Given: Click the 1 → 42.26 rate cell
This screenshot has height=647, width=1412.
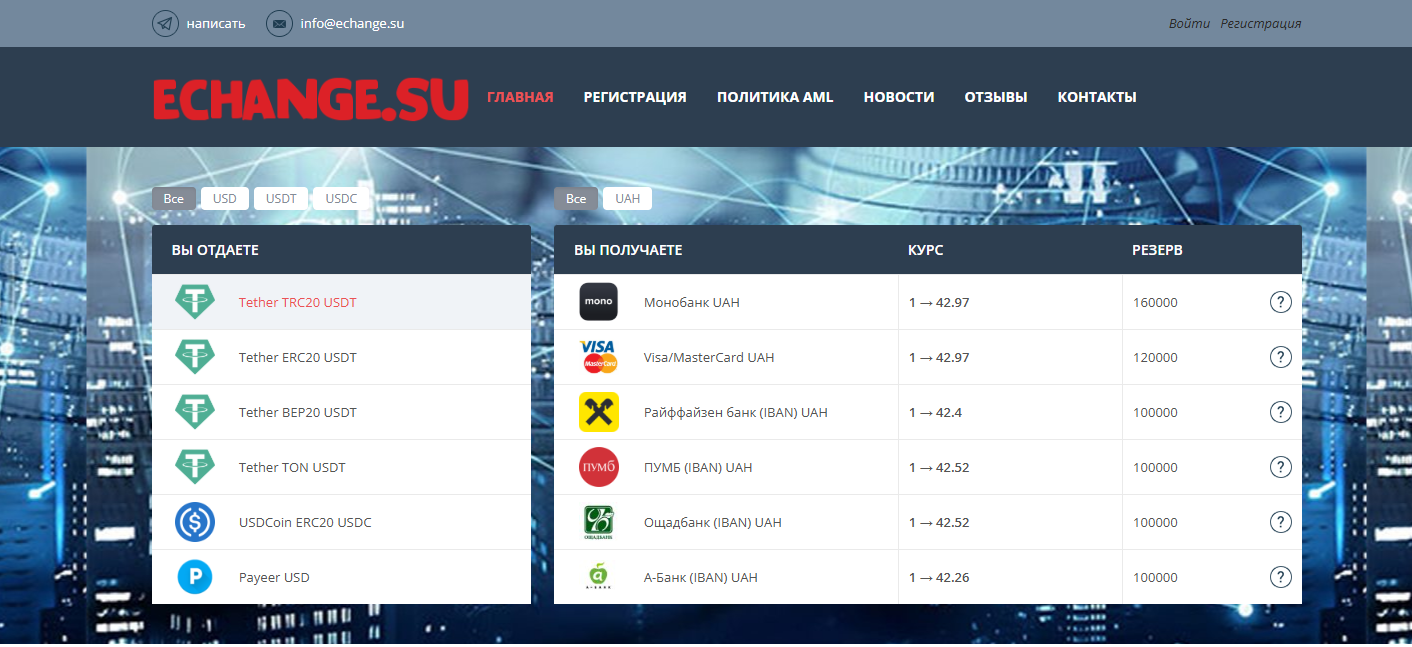Looking at the screenshot, I should point(1010,577).
